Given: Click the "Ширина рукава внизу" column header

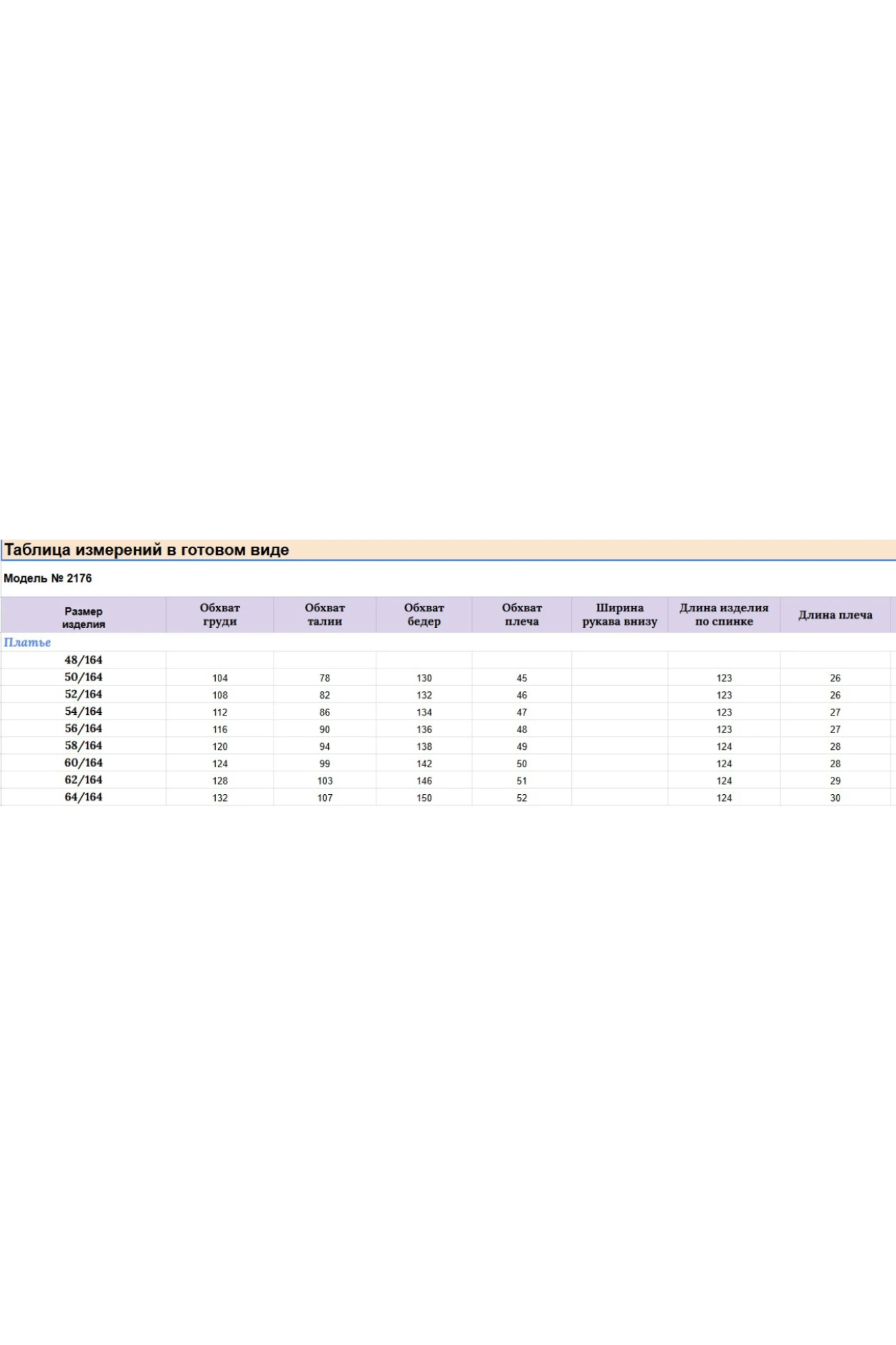Looking at the screenshot, I should tap(620, 615).
